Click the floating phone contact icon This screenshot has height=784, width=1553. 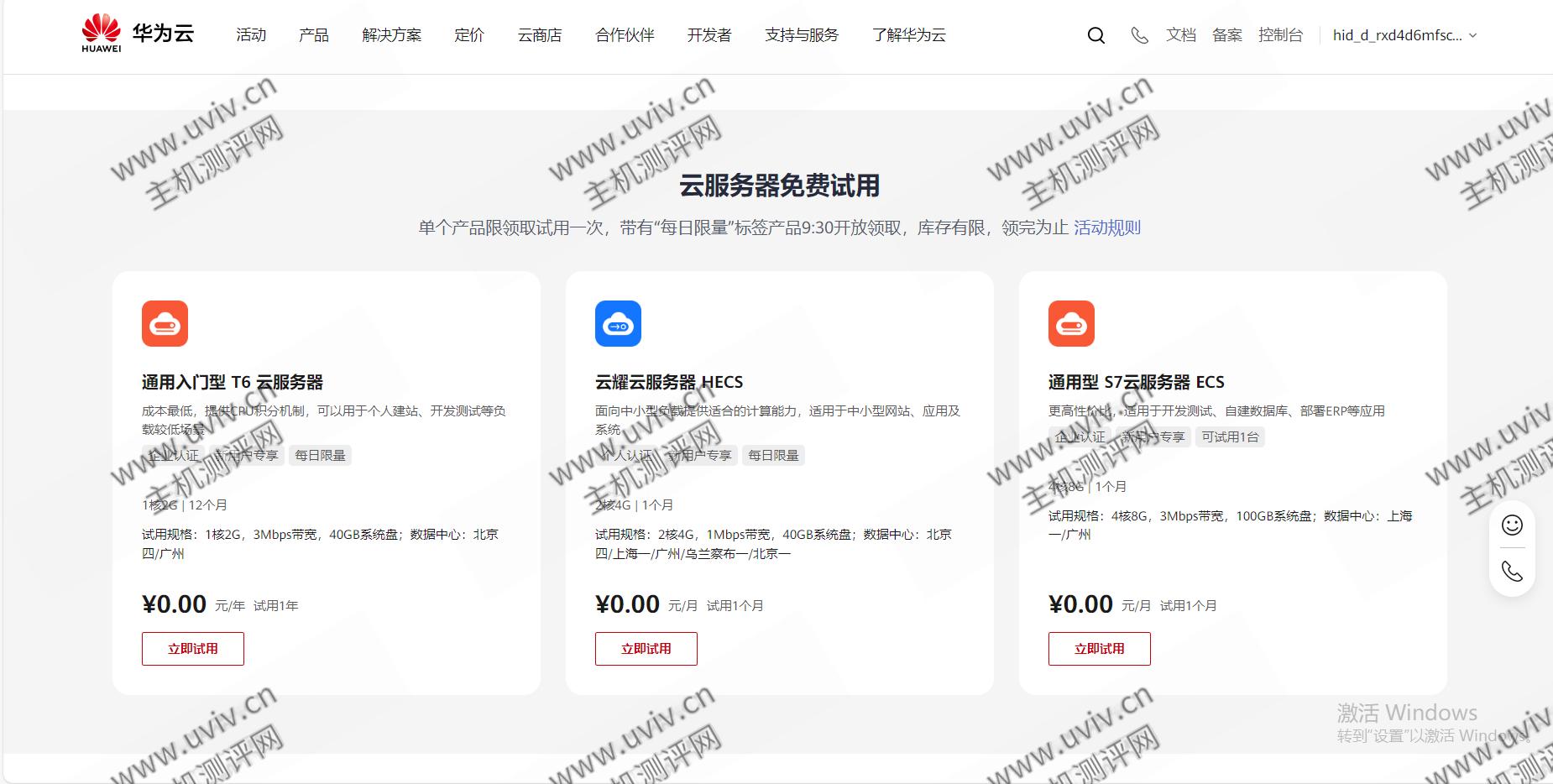(1512, 572)
